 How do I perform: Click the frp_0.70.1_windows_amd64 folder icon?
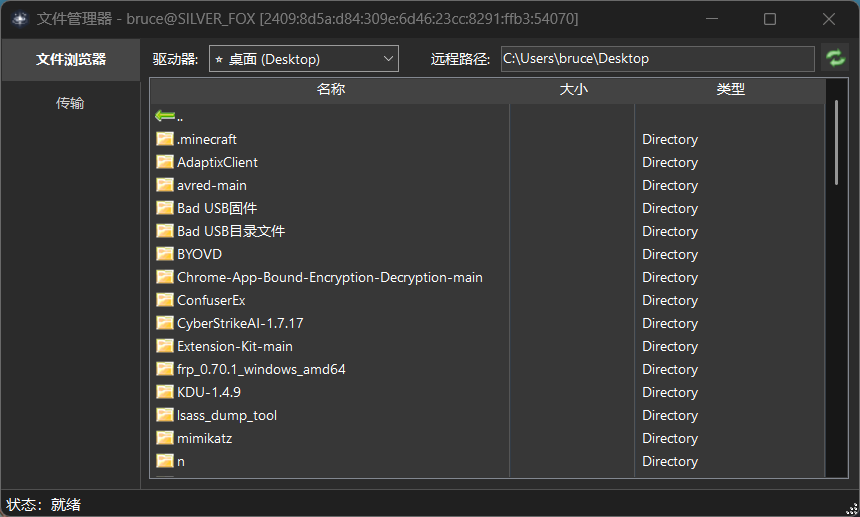[x=165, y=369]
